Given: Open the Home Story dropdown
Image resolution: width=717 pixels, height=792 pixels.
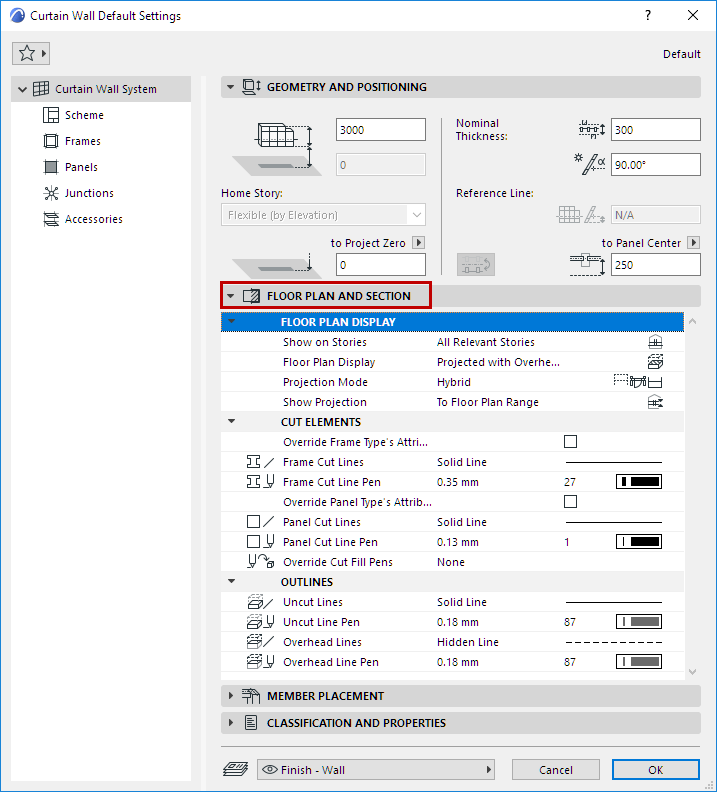Looking at the screenshot, I should coord(323,215).
